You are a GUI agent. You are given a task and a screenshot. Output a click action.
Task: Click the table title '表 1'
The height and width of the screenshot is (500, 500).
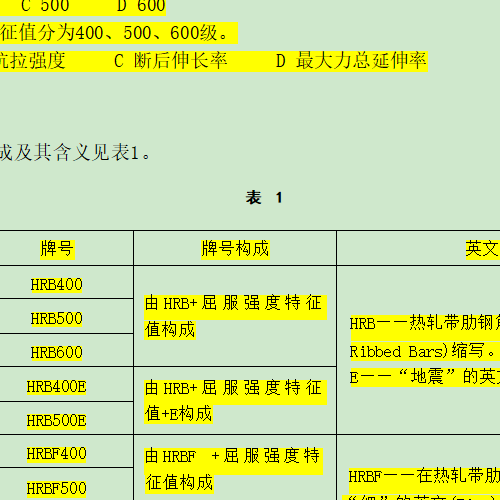pyautogui.click(x=264, y=198)
